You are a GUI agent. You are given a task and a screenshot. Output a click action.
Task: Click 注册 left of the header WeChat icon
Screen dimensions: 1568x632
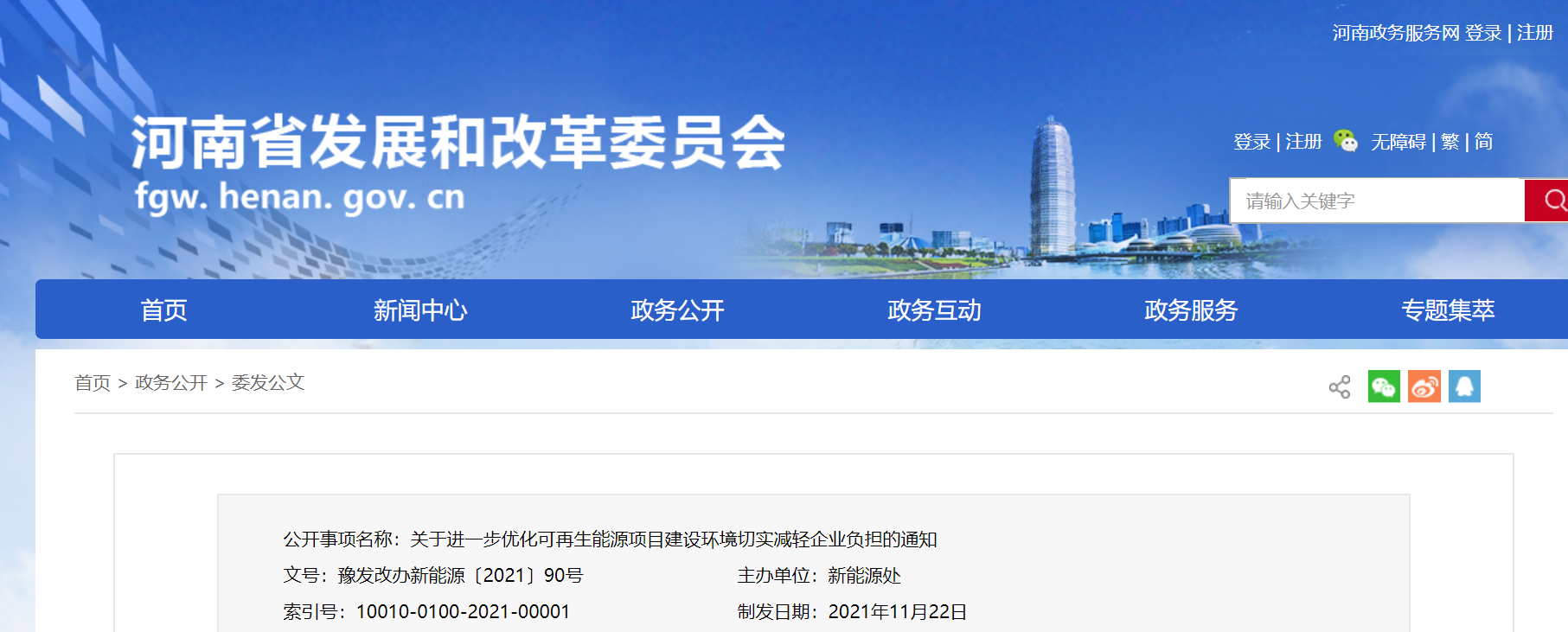[x=1303, y=142]
